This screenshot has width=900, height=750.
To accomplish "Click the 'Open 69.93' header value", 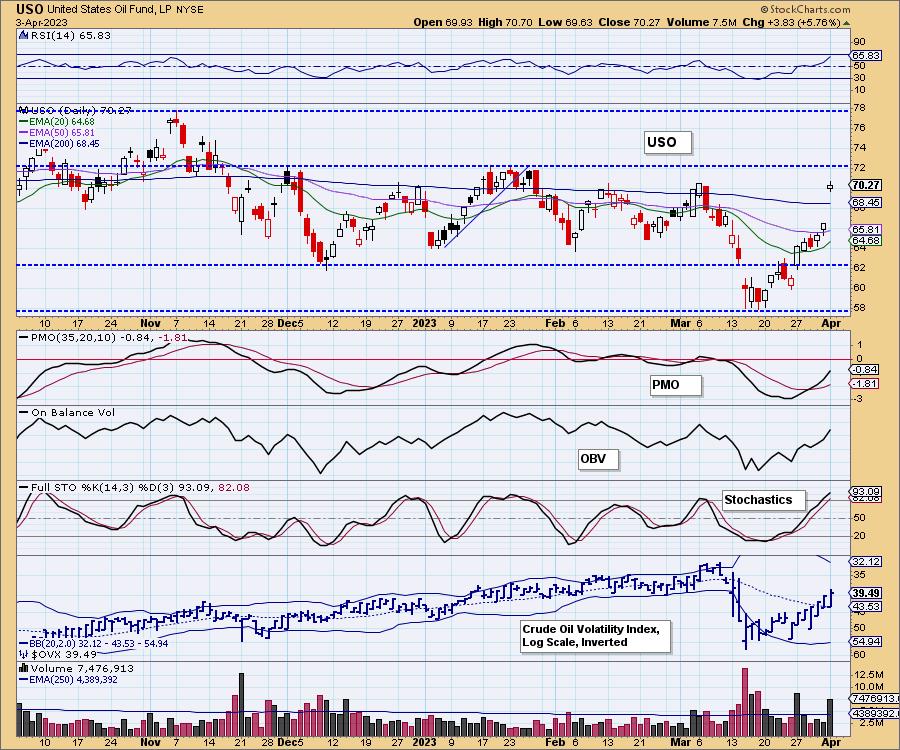I will (443, 22).
